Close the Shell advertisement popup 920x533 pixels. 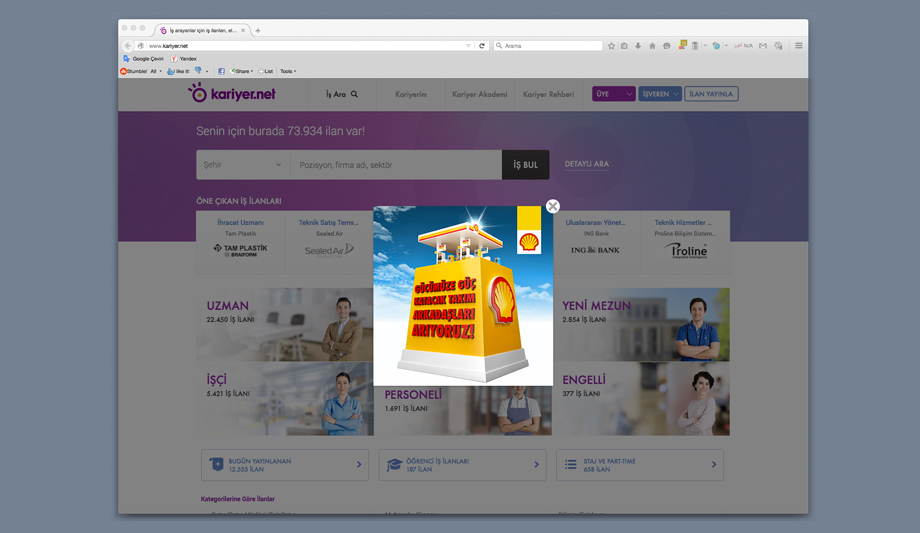[553, 206]
